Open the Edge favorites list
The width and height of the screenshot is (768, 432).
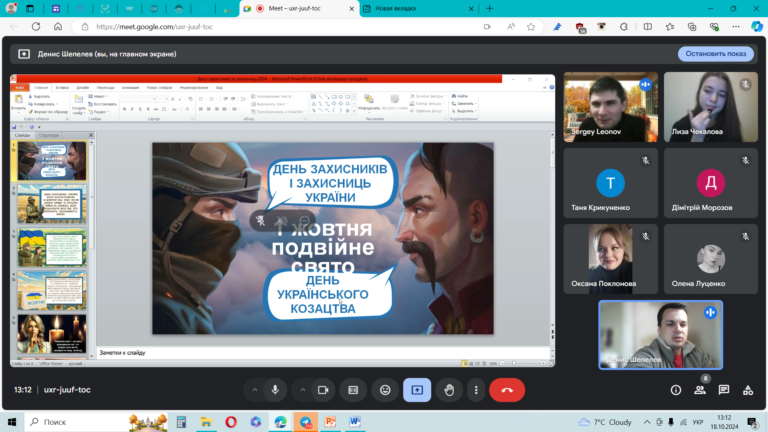[x=670, y=26]
